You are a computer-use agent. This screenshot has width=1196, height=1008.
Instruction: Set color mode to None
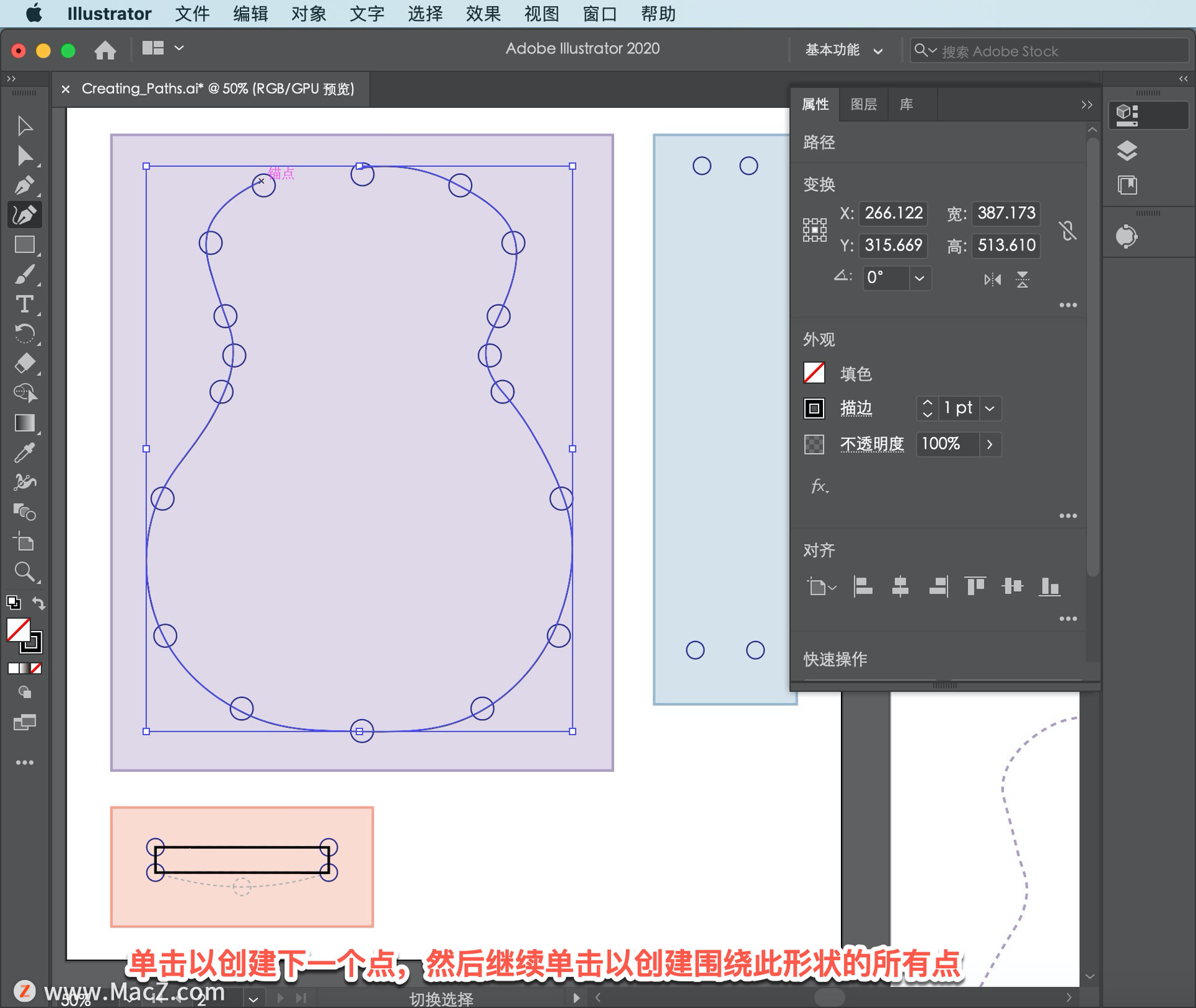[x=37, y=668]
